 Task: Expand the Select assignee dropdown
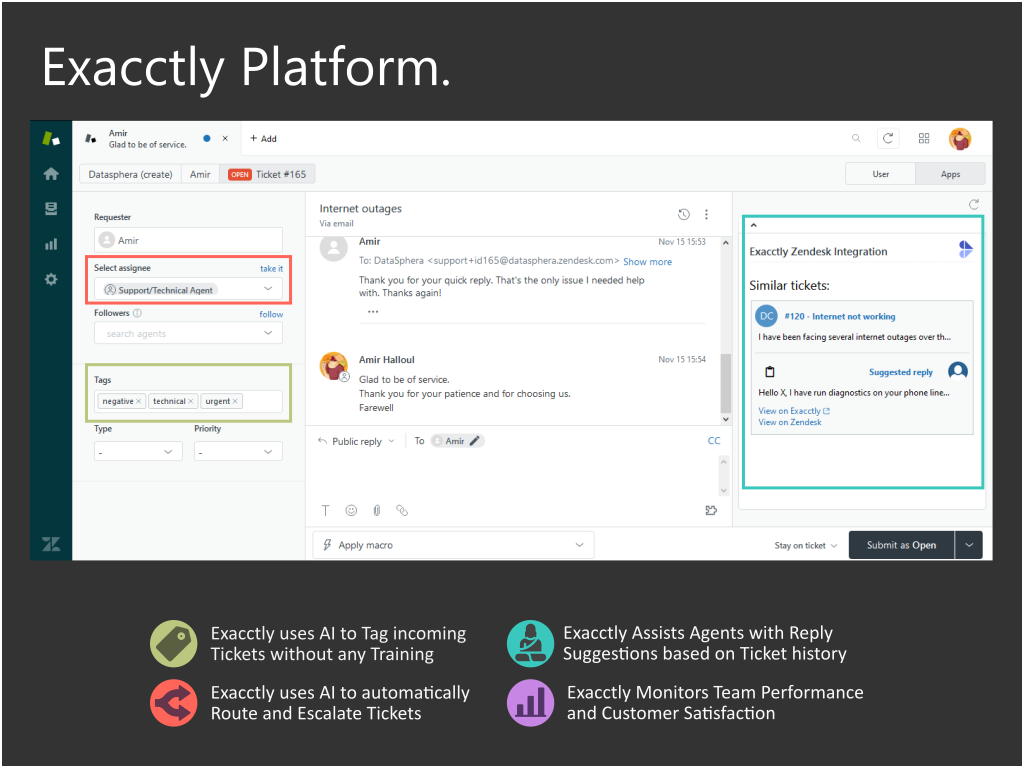[x=267, y=289]
